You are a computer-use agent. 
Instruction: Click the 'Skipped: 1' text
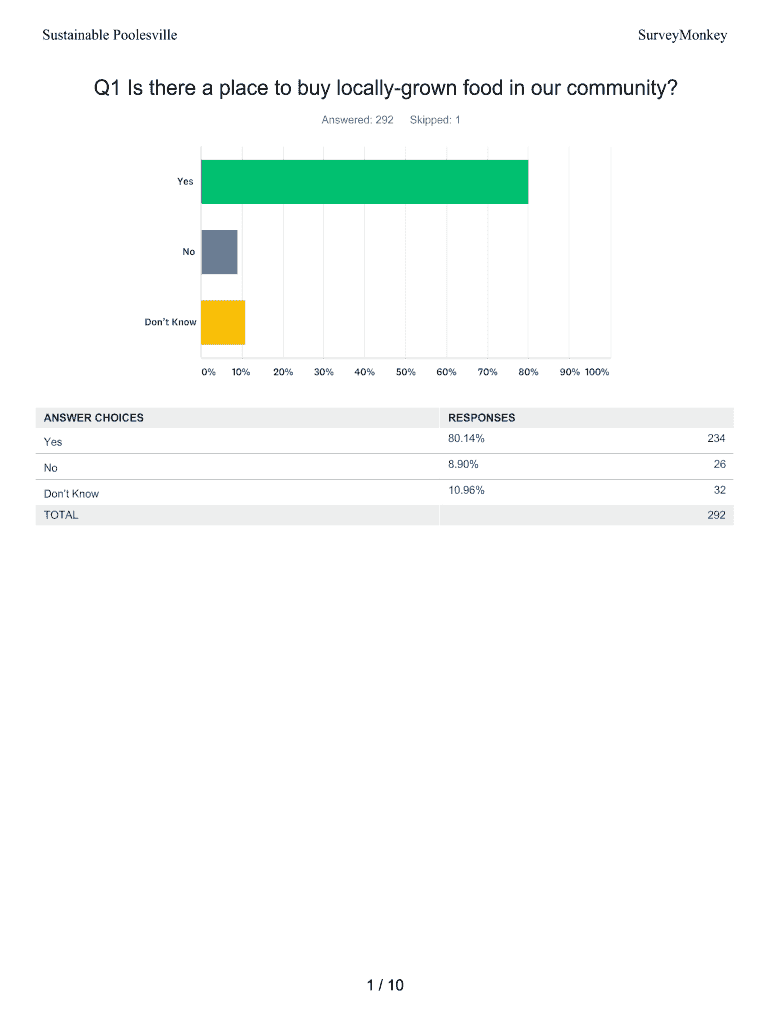435,120
